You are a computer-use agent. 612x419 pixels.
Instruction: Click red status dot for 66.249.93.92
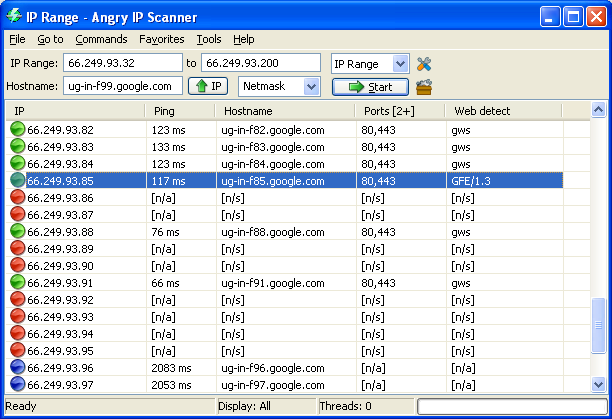[x=17, y=299]
